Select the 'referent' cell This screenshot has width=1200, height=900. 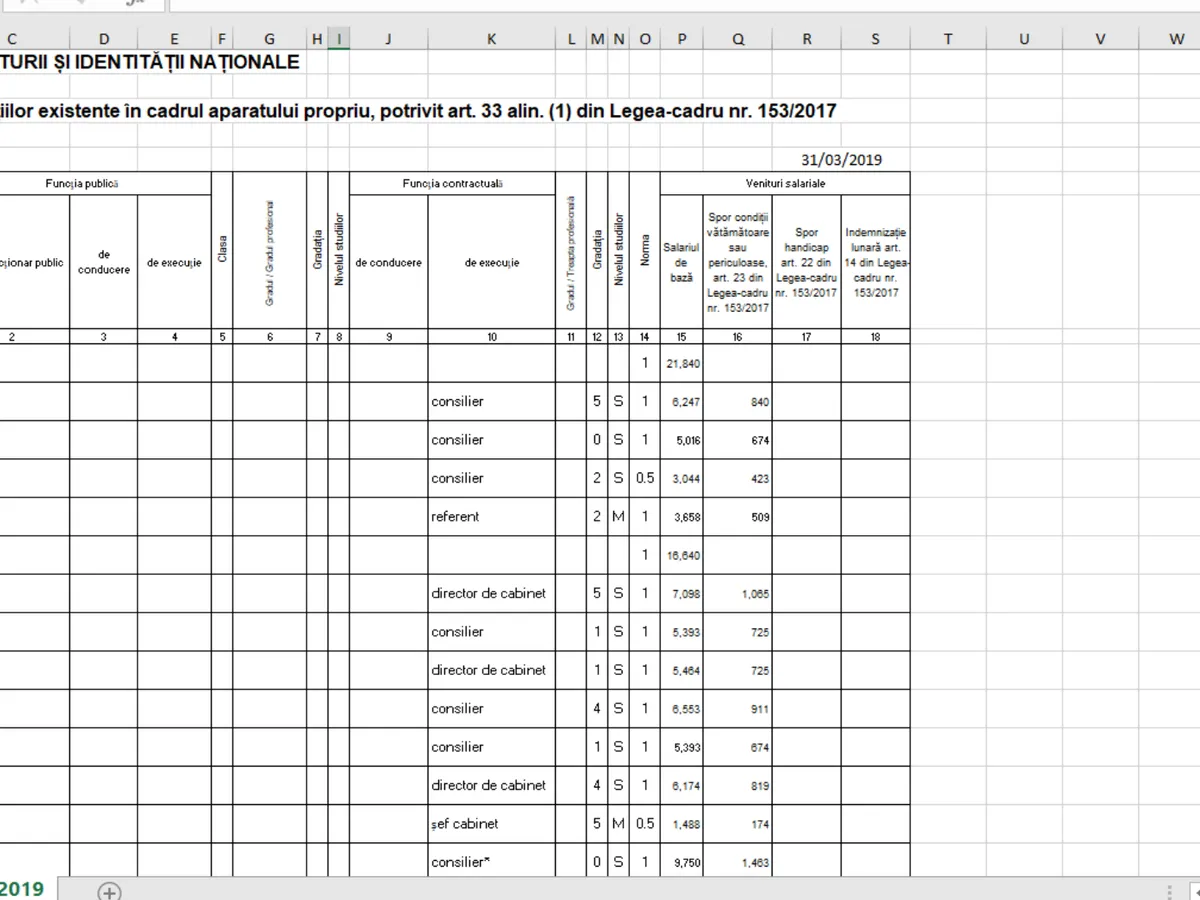click(x=491, y=517)
